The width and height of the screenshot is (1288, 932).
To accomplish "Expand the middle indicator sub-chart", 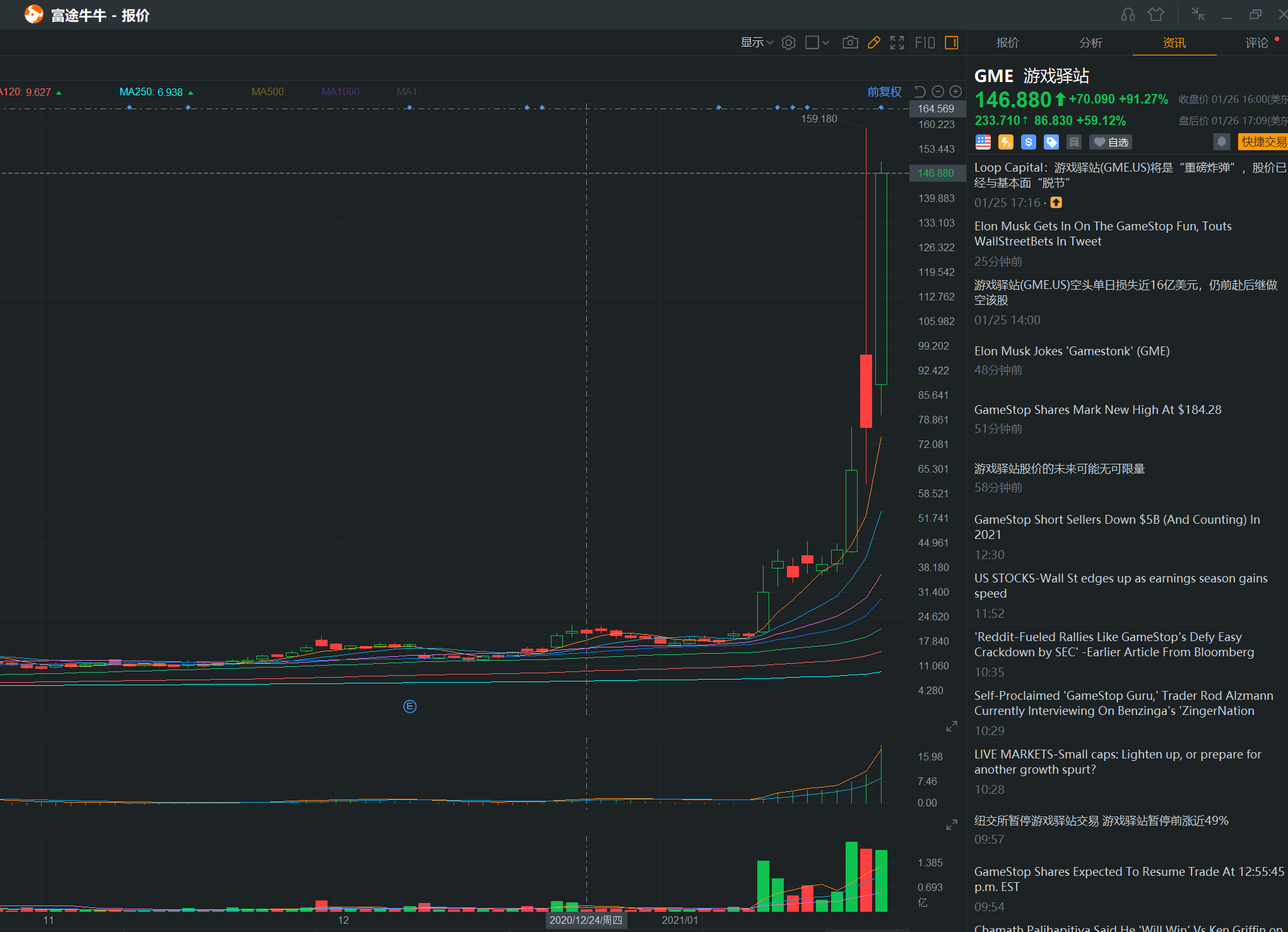I will click(952, 727).
